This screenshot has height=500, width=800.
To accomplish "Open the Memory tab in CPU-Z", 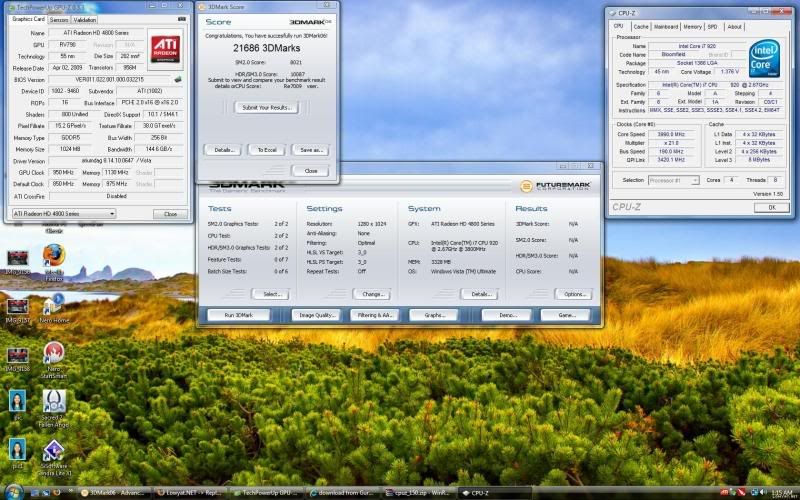I will click(692, 27).
